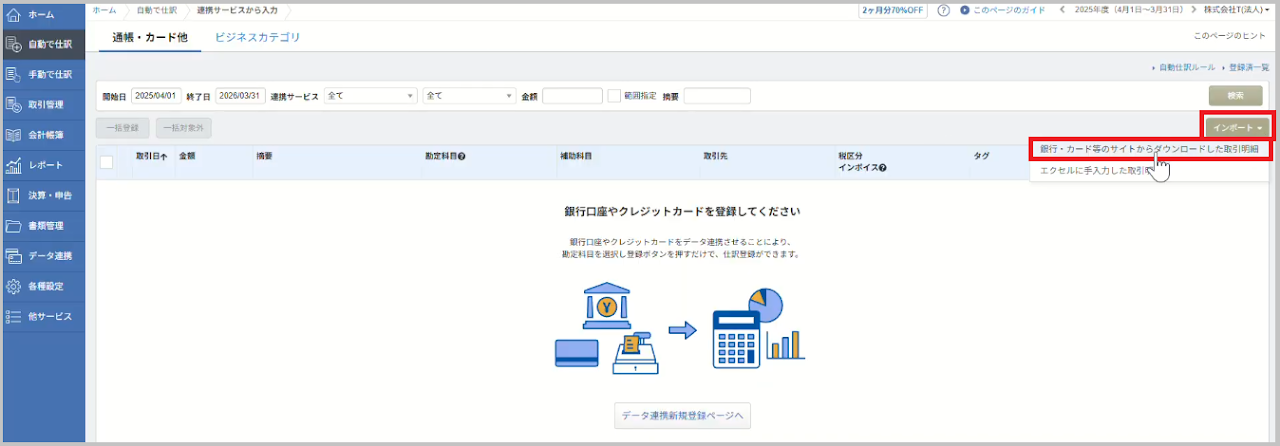This screenshot has width=1280, height=446.
Task: Open 会計帳簿 in the sidebar
Action: click(43, 134)
